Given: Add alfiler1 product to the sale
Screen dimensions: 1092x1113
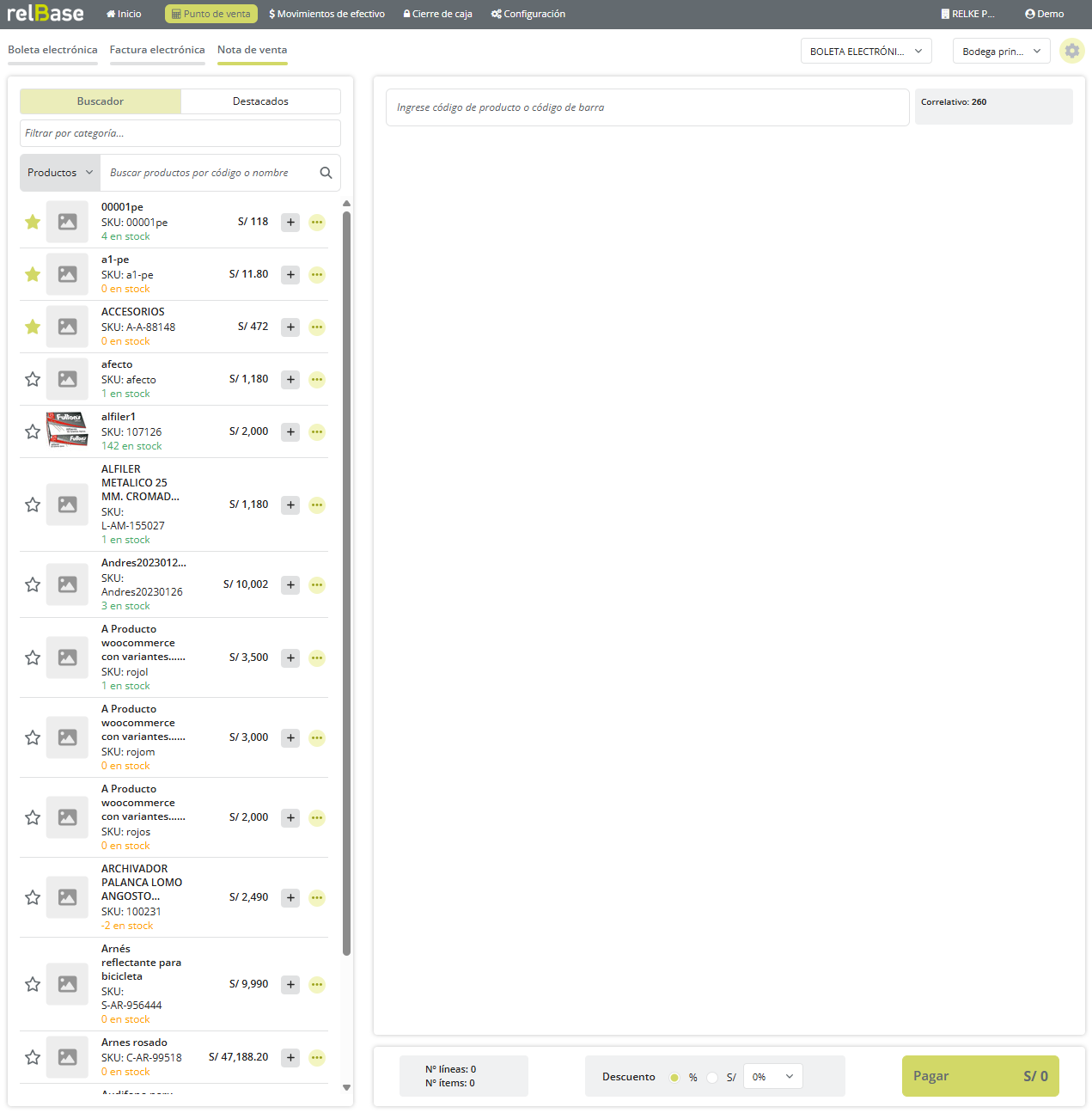Looking at the screenshot, I should tap(290, 432).
